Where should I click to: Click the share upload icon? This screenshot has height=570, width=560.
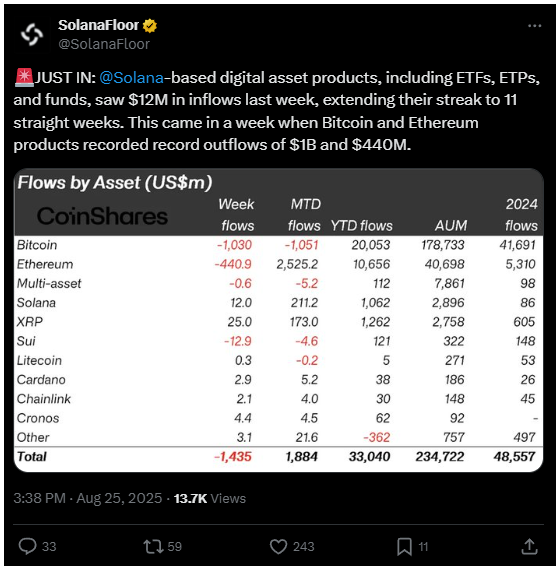[529, 546]
